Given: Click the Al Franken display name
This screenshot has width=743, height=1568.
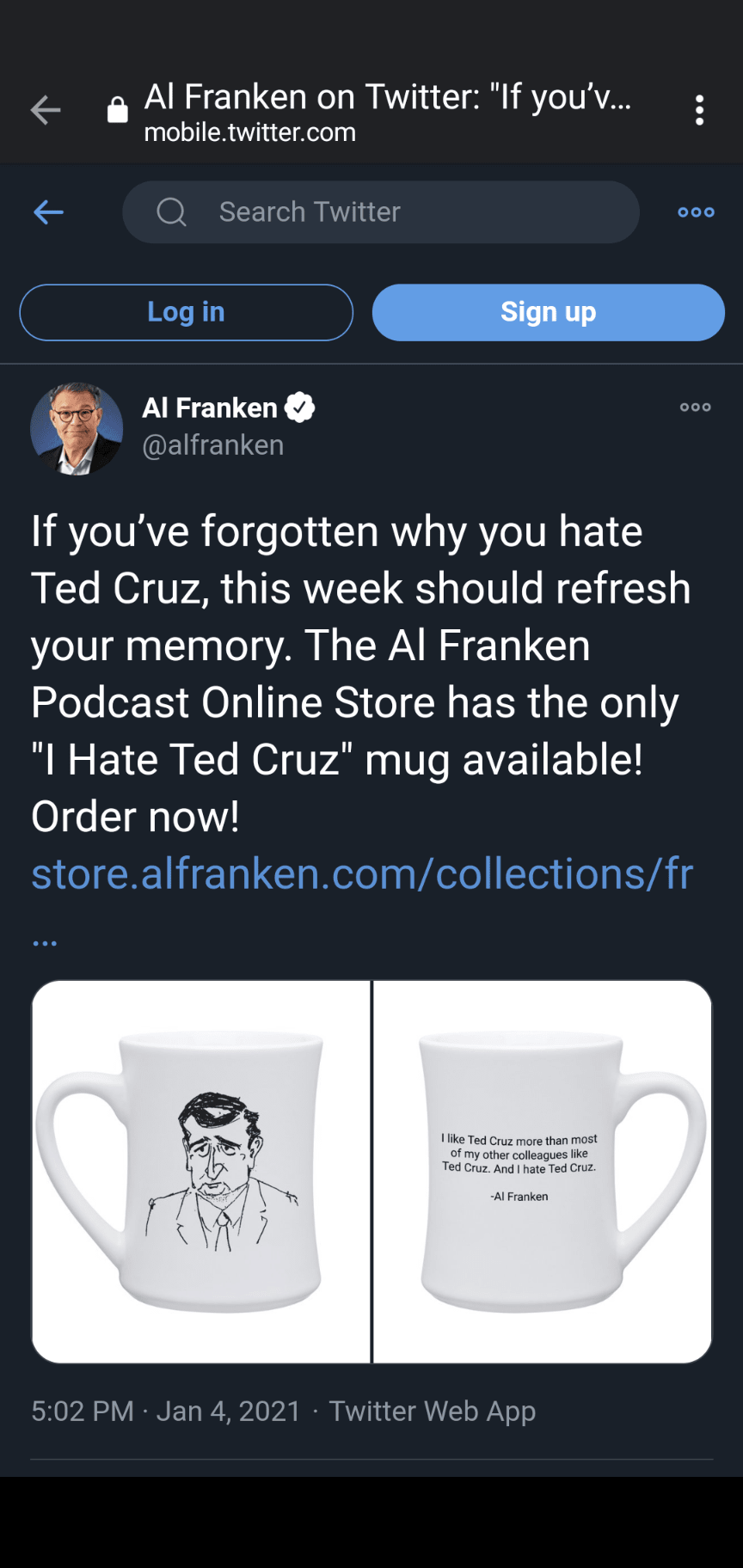Looking at the screenshot, I should tap(210, 407).
